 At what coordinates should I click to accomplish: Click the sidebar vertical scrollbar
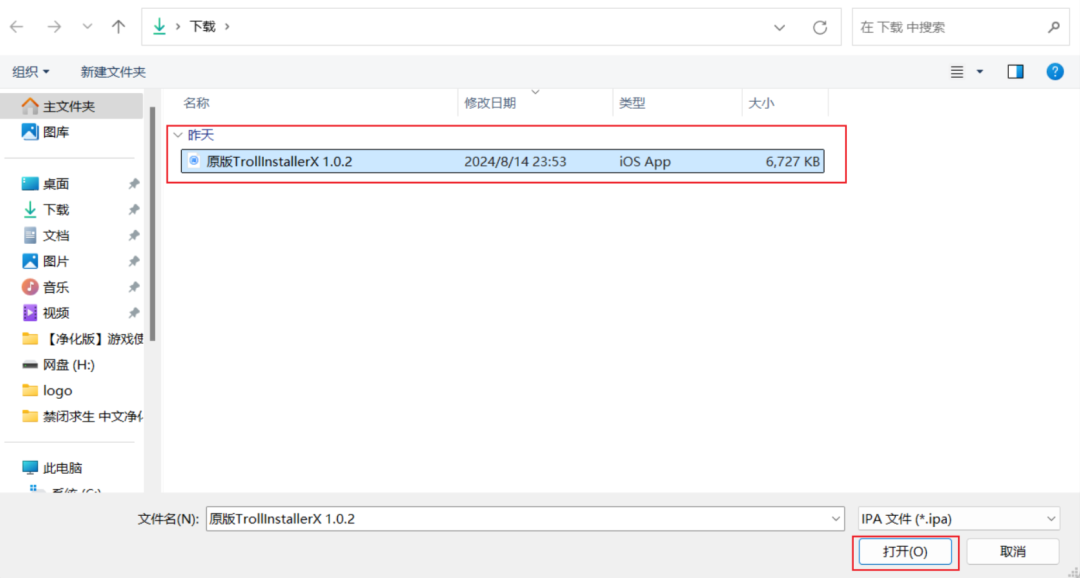click(152, 224)
